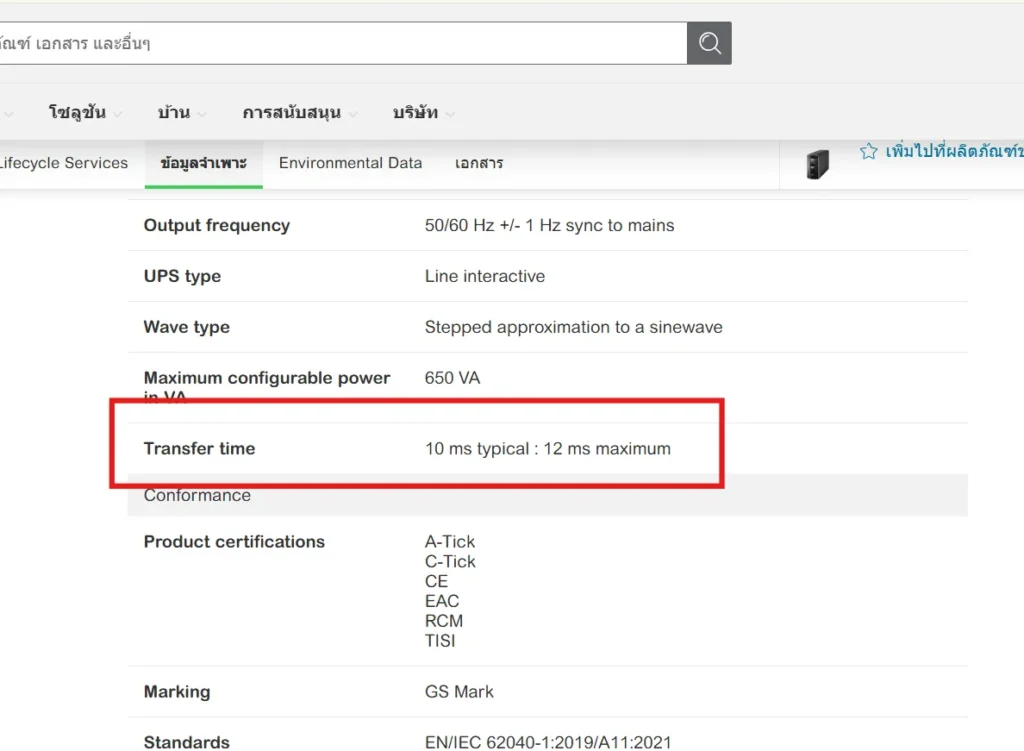Select the Stepped approximation to a sinewave value
This screenshot has height=751, width=1024.
573,327
